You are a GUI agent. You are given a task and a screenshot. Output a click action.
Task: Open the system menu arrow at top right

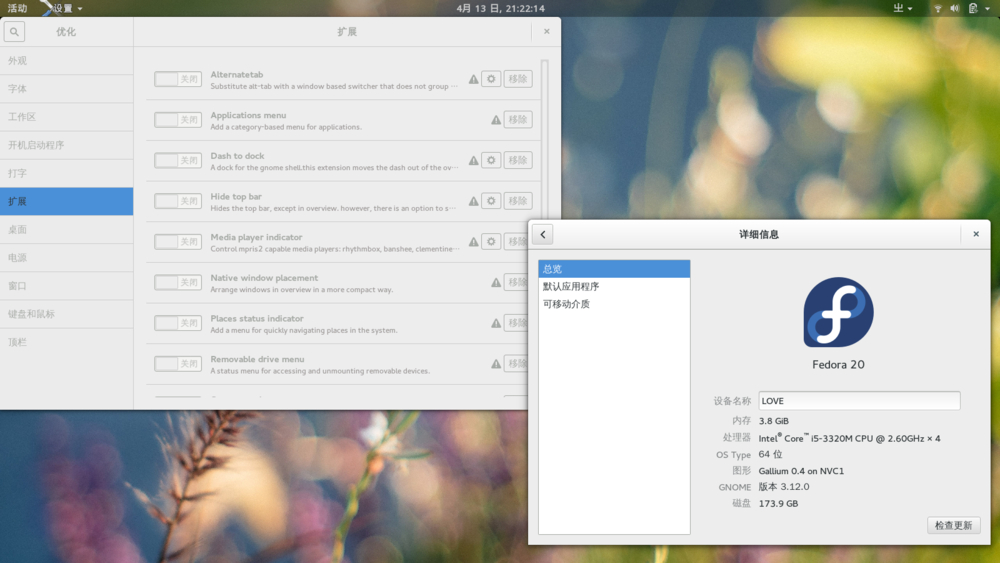(x=987, y=8)
